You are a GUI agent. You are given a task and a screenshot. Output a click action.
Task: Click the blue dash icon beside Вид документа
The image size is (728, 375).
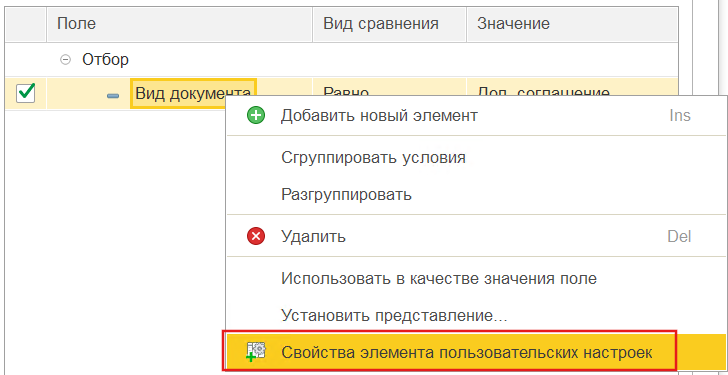tap(113, 96)
